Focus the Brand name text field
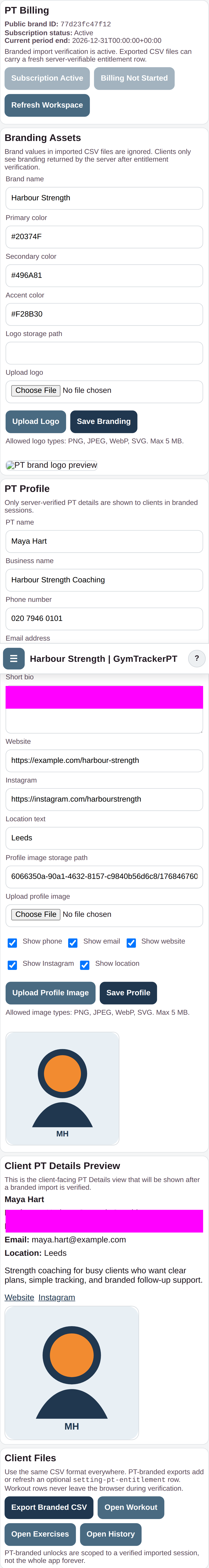The width and height of the screenshot is (209, 1568). point(104,198)
